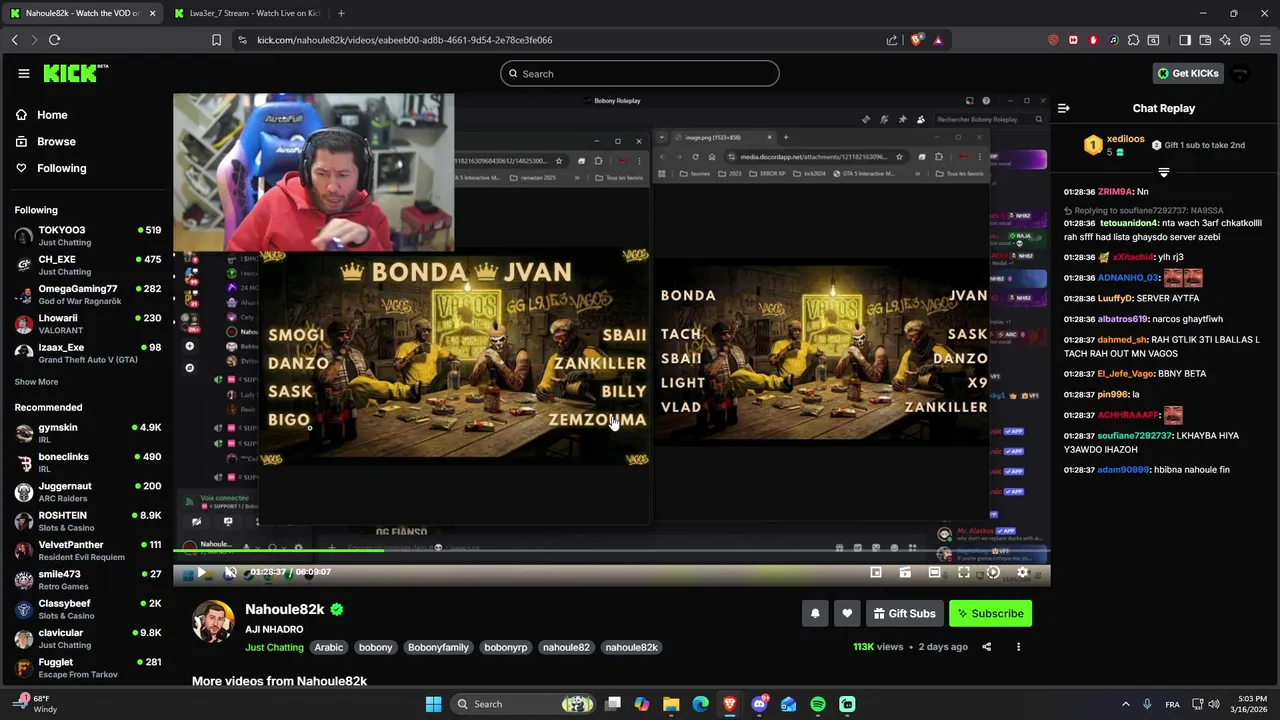Open File Explorer from taskbar

[671, 704]
